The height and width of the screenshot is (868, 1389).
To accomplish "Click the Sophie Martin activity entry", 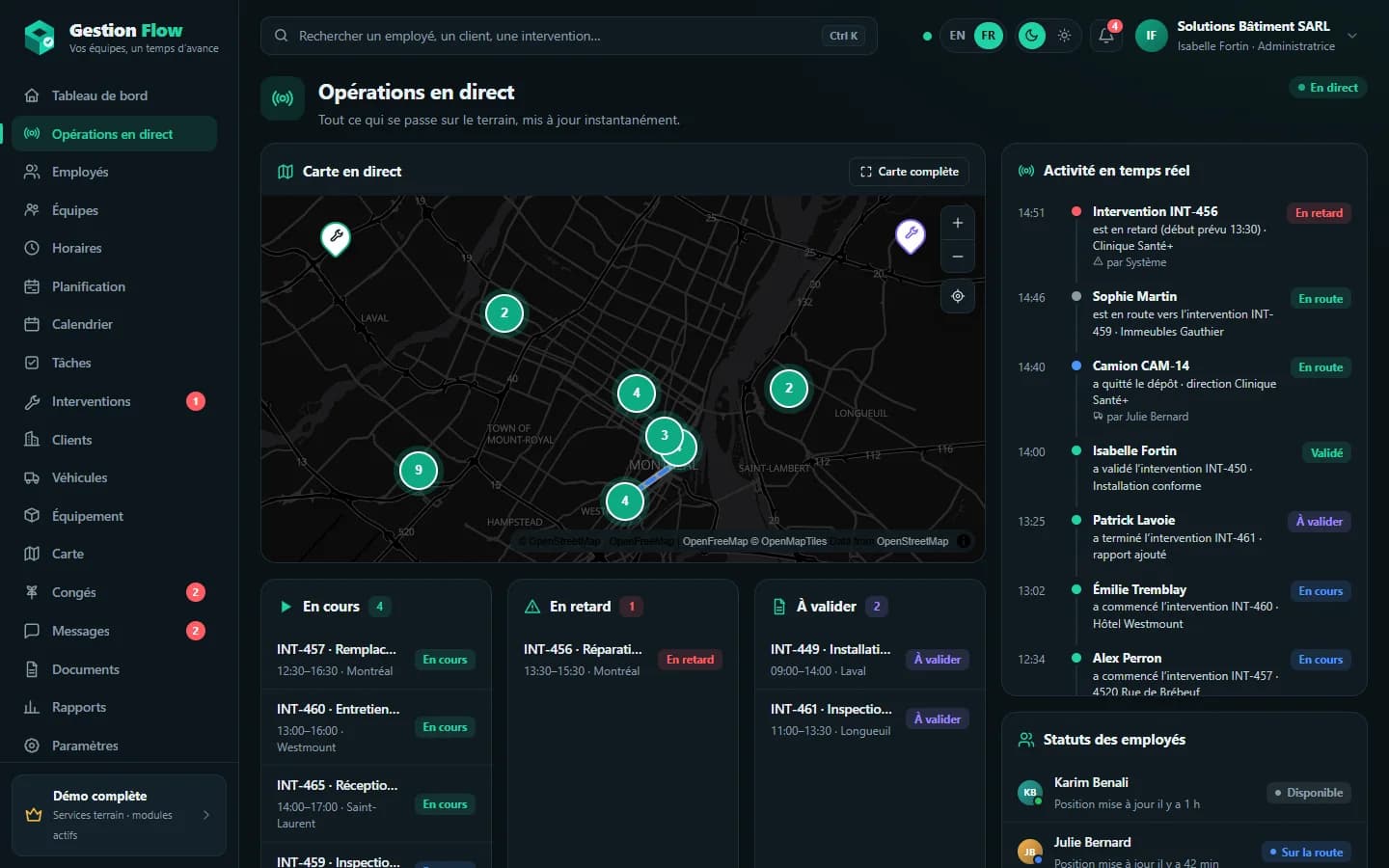I will (x=1185, y=313).
